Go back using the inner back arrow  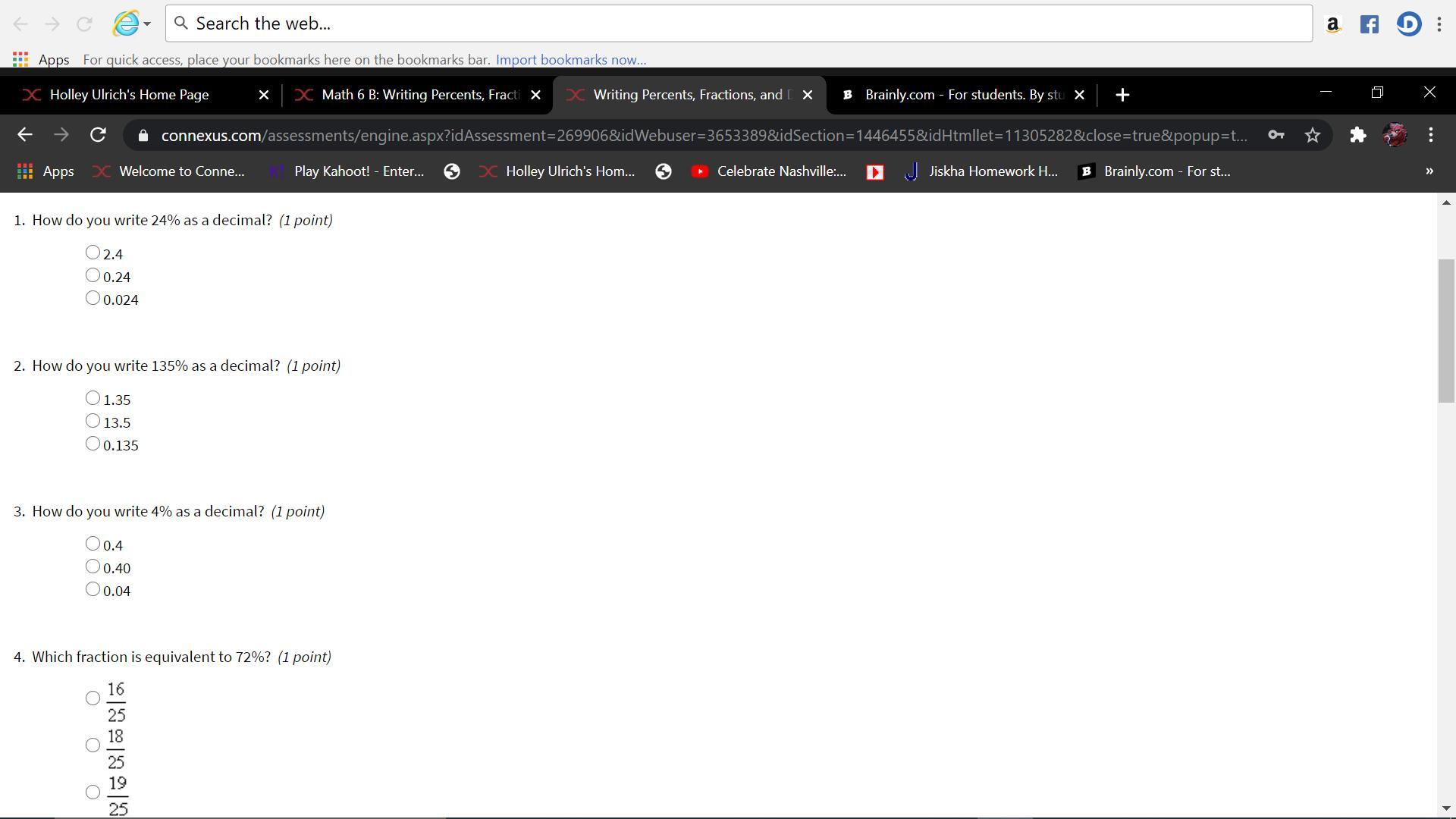[x=24, y=135]
